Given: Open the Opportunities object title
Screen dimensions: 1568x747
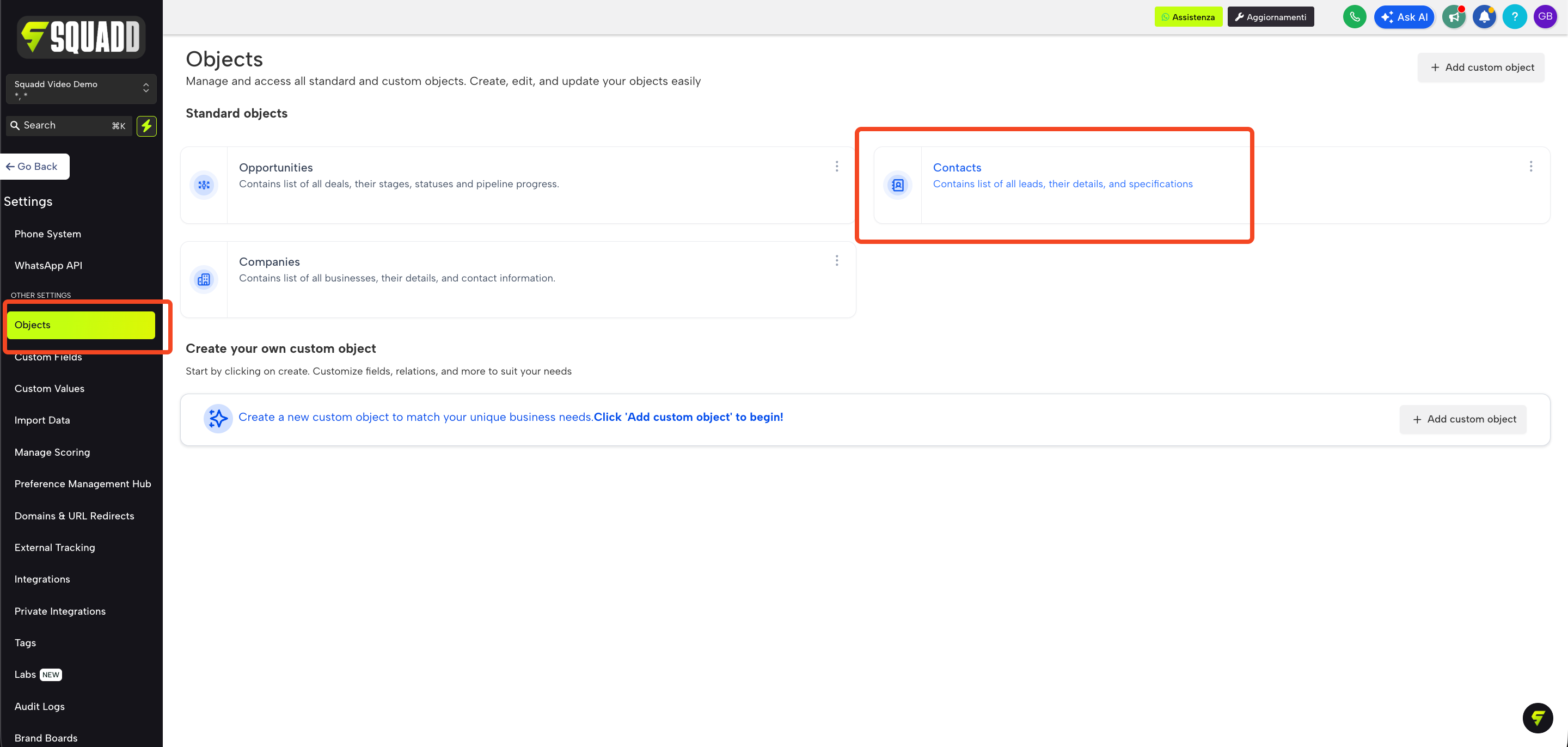Looking at the screenshot, I should [275, 167].
